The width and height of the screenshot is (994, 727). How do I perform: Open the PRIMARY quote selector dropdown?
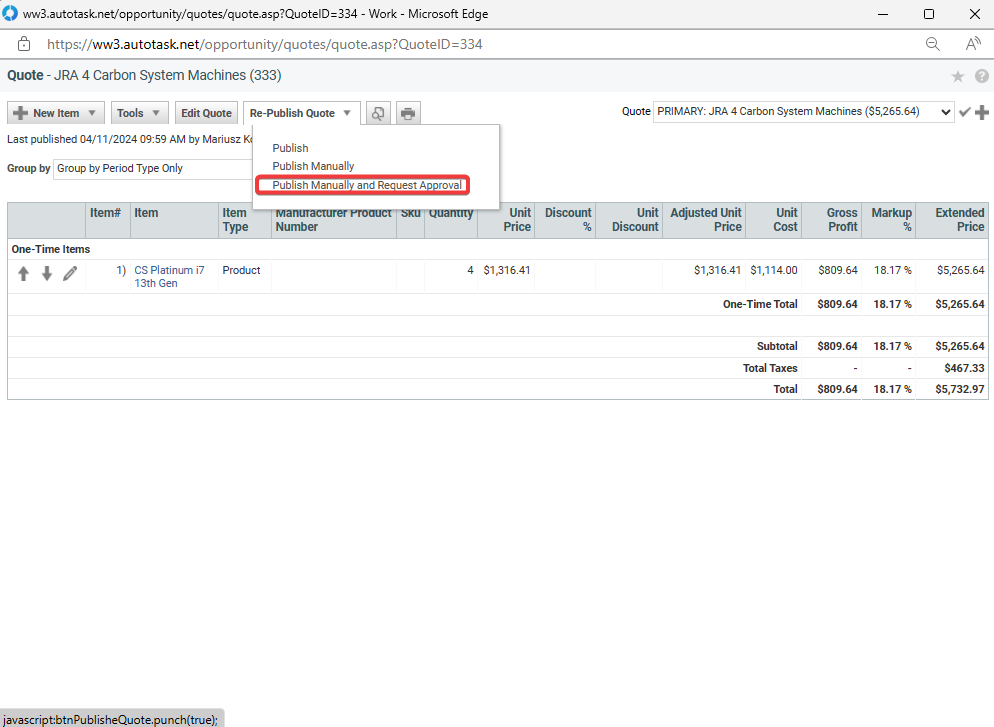click(803, 112)
